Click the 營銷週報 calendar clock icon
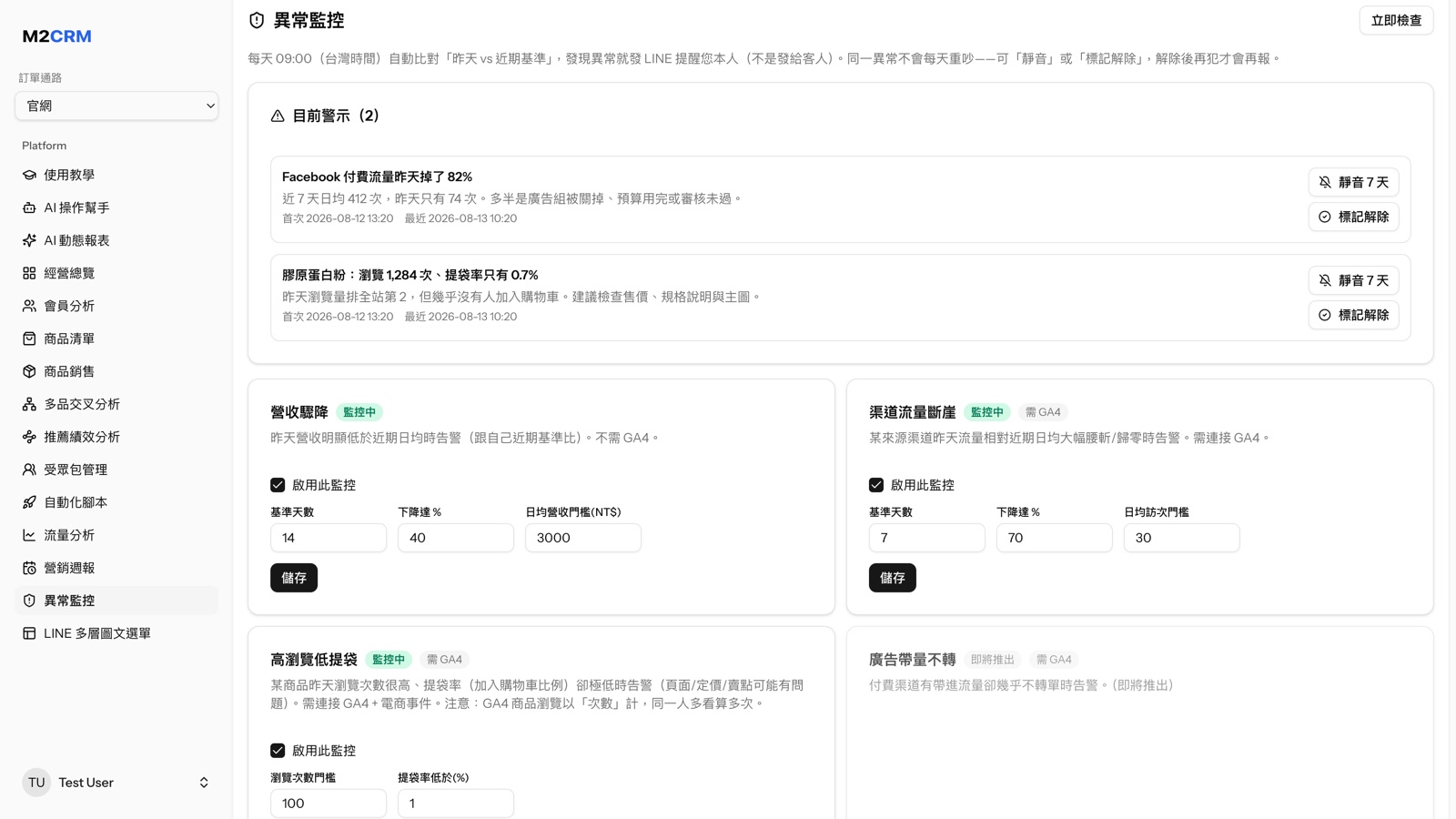This screenshot has width=1456, height=819. click(29, 568)
